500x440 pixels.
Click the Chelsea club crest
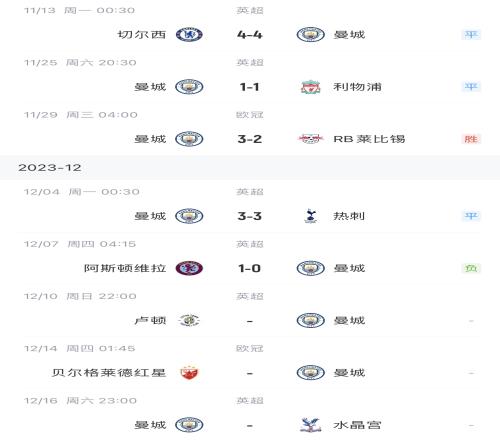click(189, 35)
